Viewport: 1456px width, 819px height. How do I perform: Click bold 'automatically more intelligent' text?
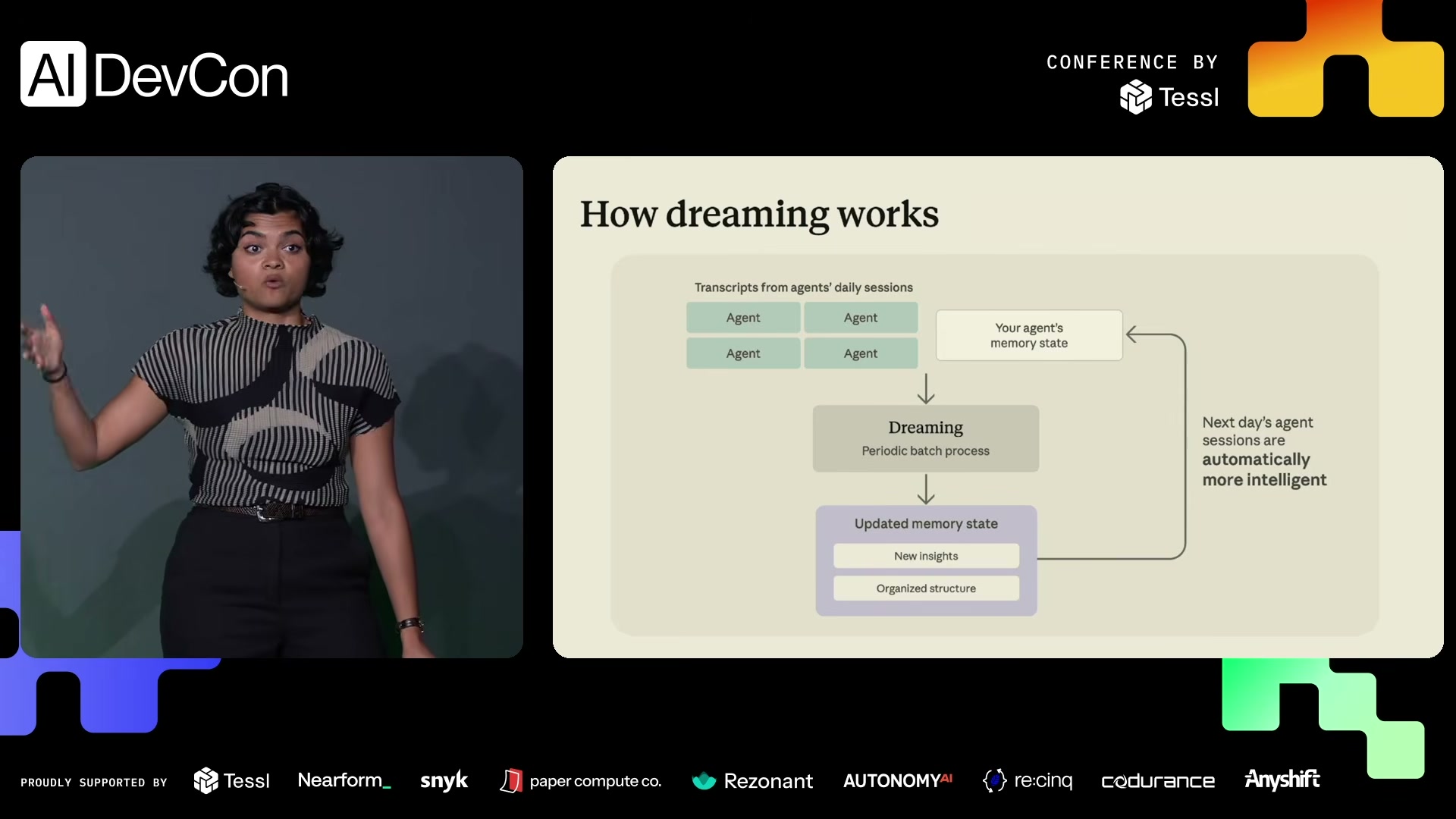coord(1264,469)
